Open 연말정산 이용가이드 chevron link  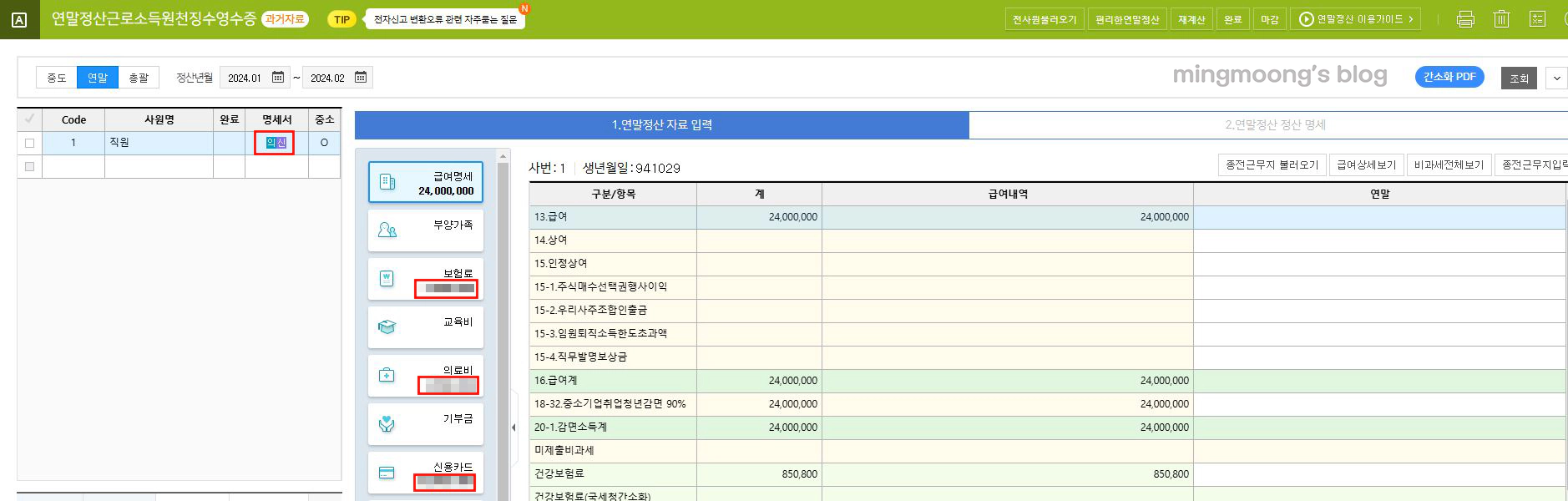point(1410,19)
